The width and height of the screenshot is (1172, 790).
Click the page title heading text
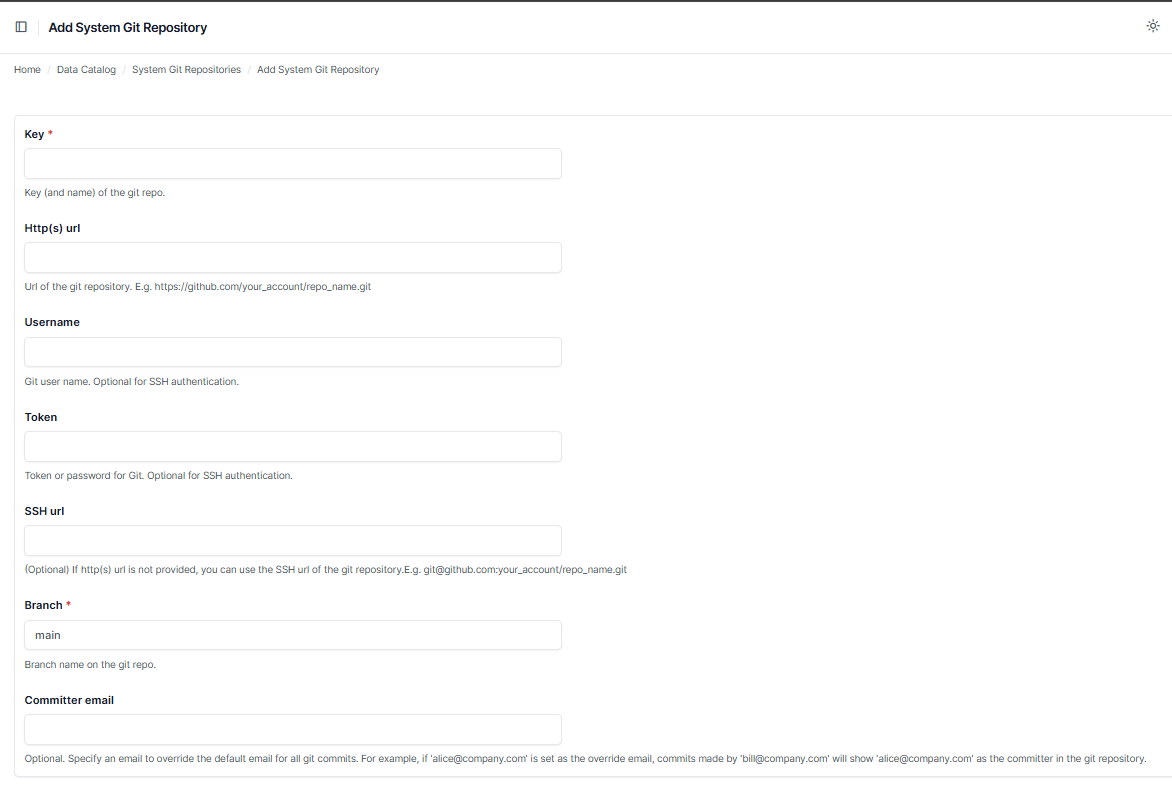128,28
